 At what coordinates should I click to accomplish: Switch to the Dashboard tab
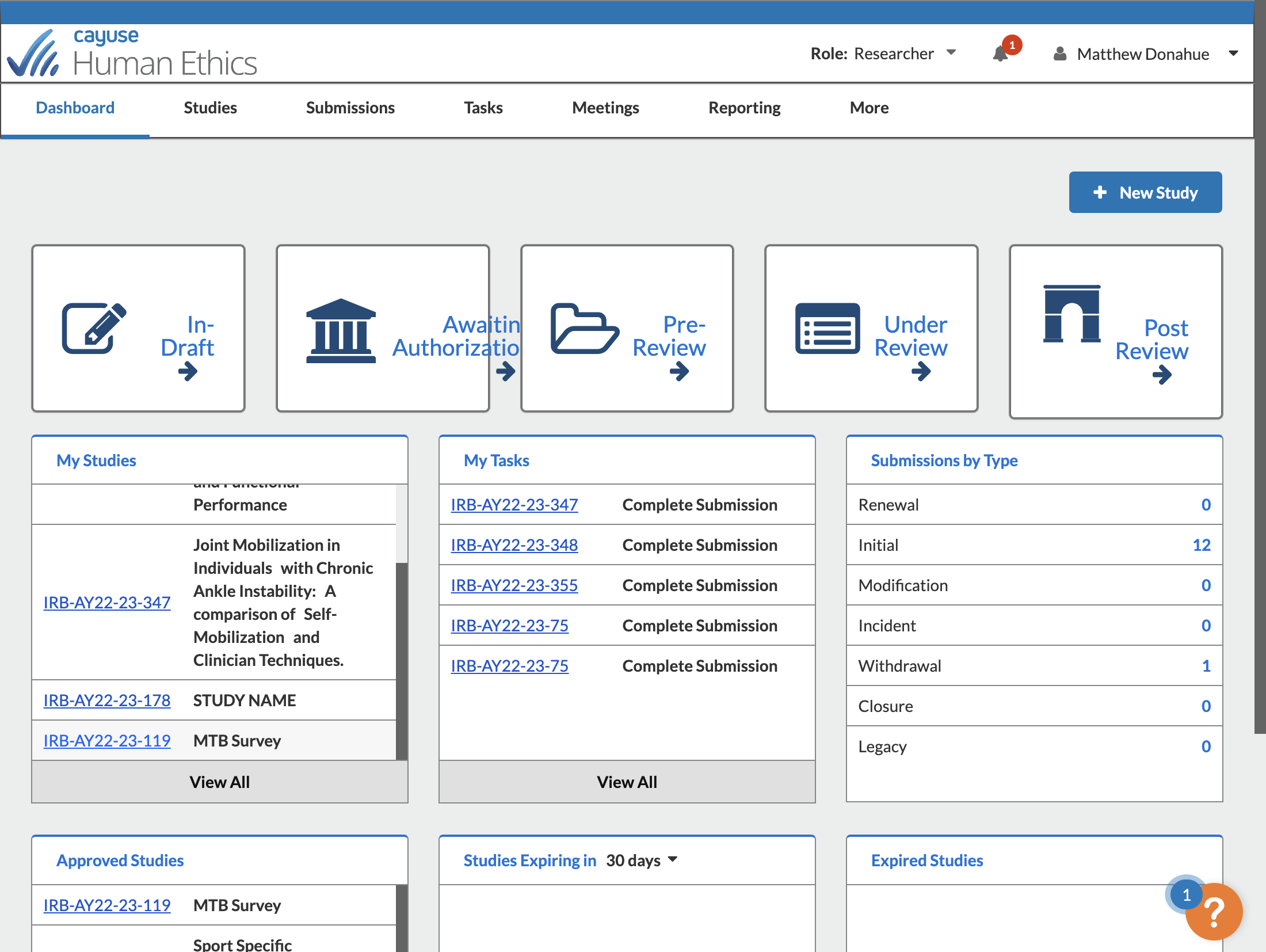(x=75, y=108)
